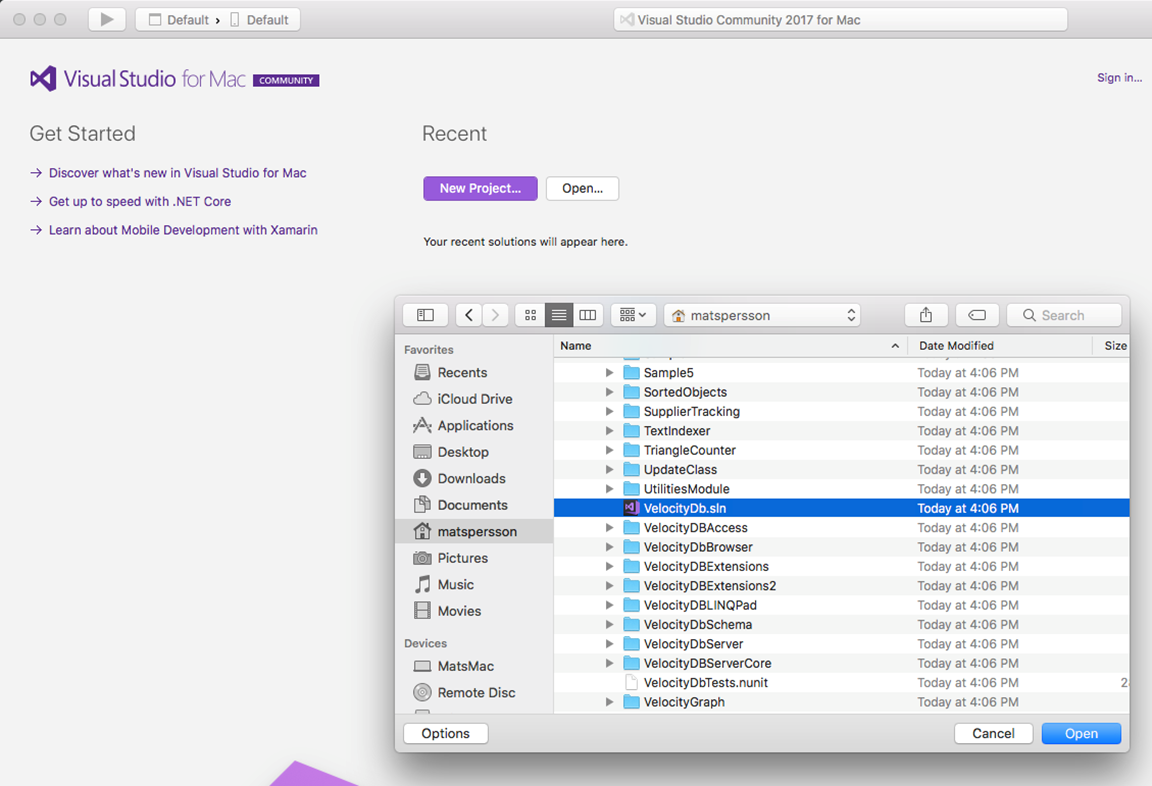Switch file dialog to icon view

(x=530, y=315)
